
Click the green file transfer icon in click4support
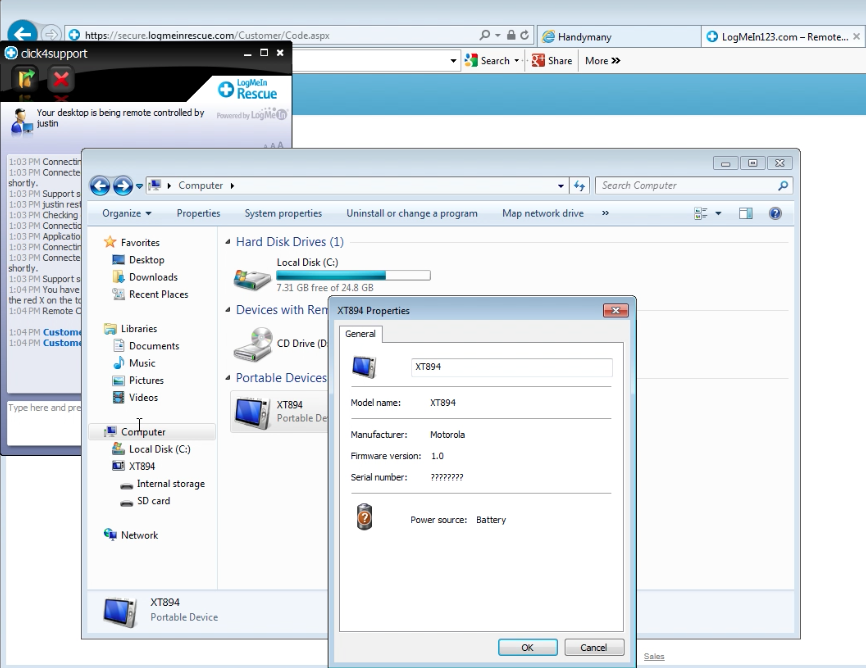(26, 79)
